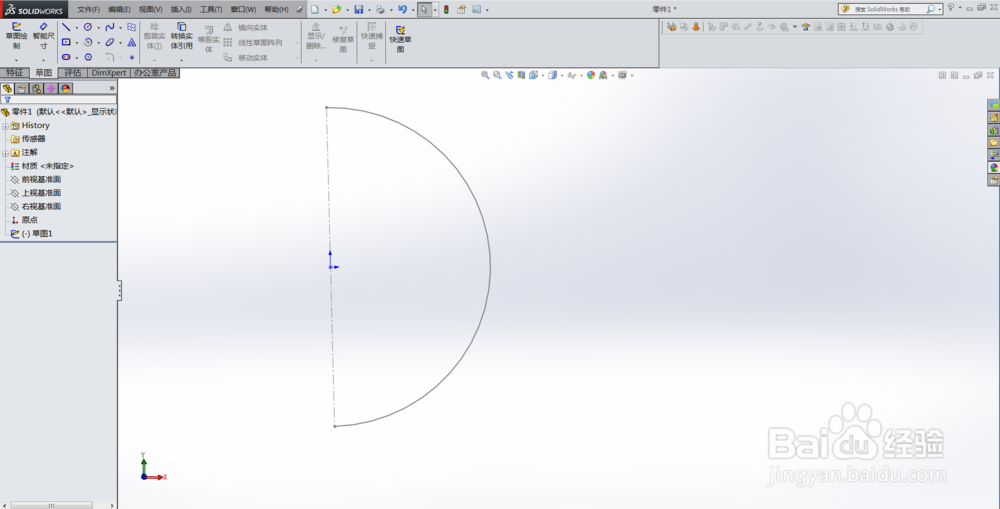Screen dimensions: 1000x509
Task: Open the 文件(F) menu
Action: pyautogui.click(x=89, y=9)
